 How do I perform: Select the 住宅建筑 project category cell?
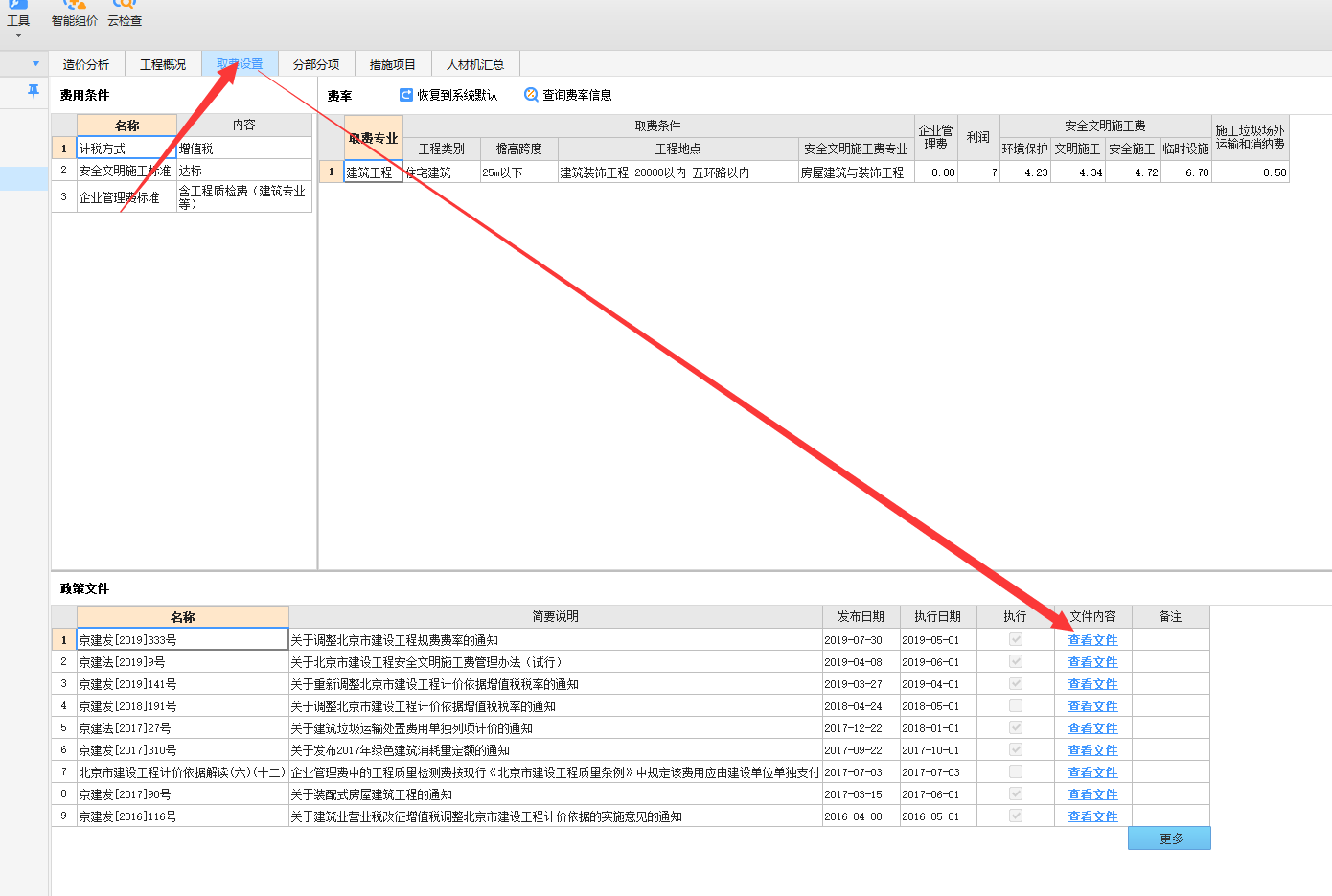[442, 172]
